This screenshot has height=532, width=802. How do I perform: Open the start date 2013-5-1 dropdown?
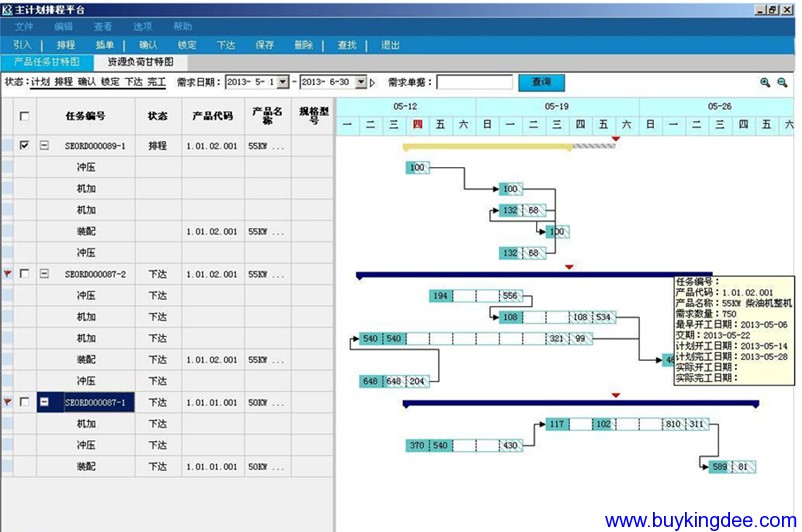[x=283, y=82]
